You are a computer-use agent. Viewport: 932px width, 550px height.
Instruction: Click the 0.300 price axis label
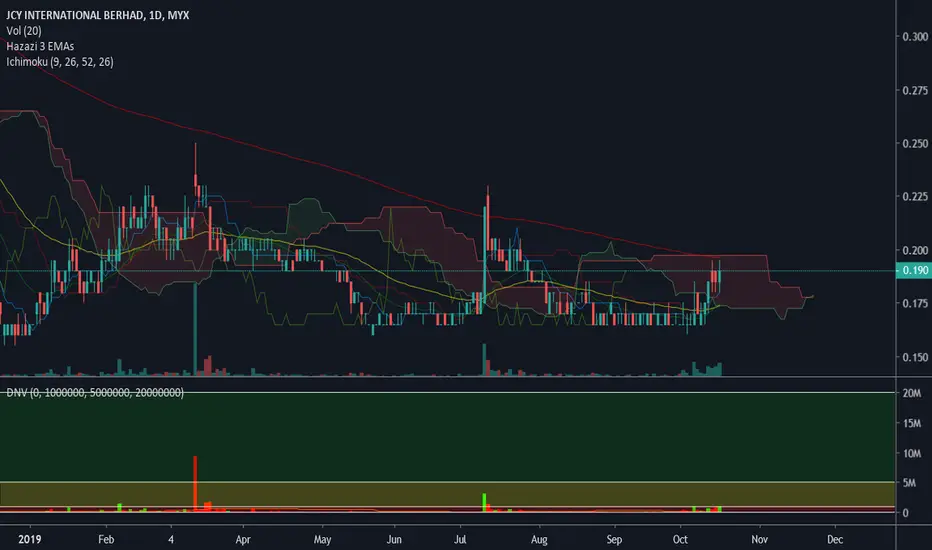coord(915,37)
